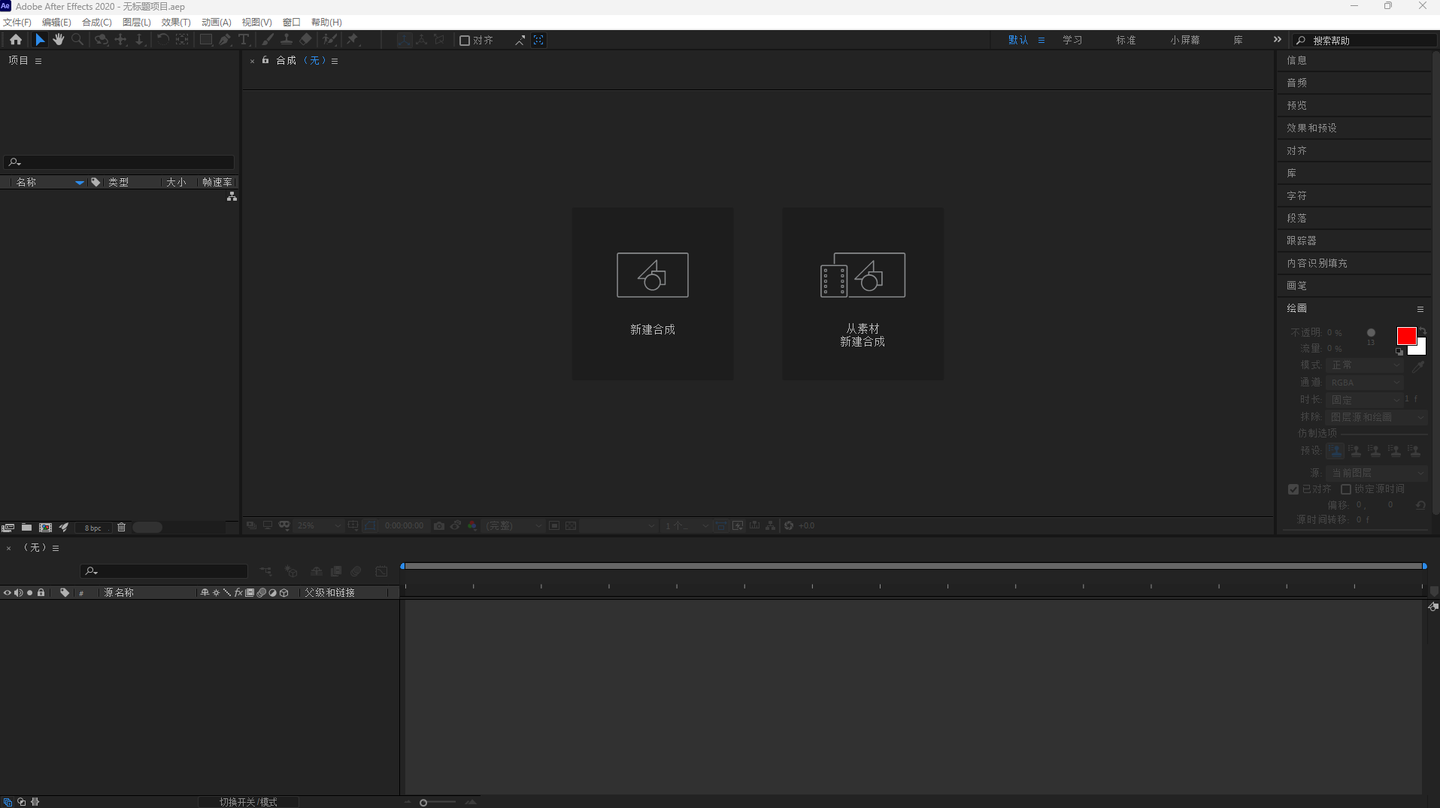Viewport: 1440px width, 808px height.
Task: Open the 编辑(E) menu
Action: [56, 22]
